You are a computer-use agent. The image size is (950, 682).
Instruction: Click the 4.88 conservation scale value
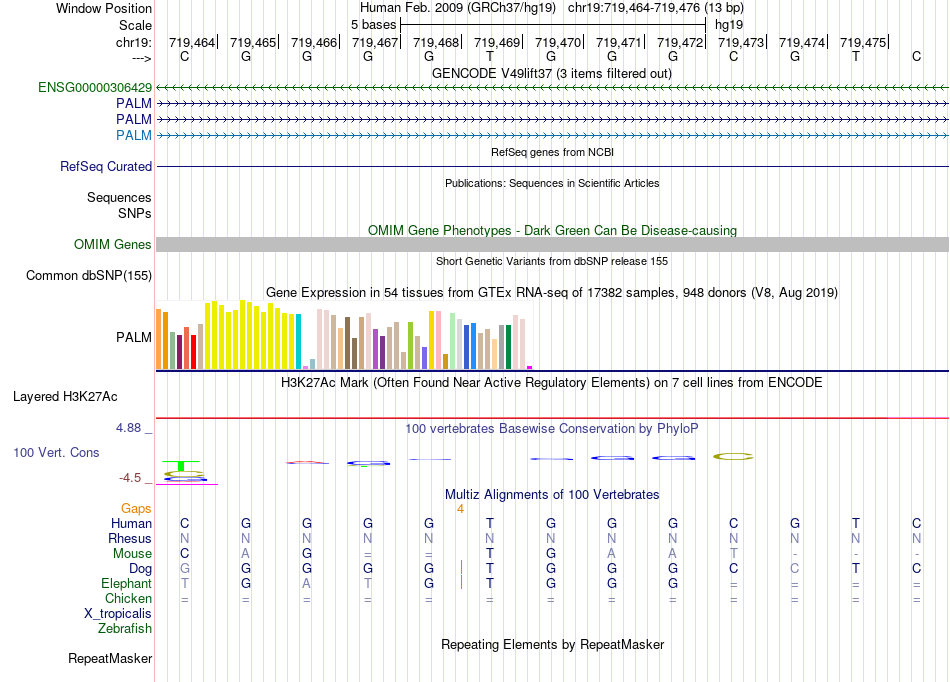(x=128, y=428)
